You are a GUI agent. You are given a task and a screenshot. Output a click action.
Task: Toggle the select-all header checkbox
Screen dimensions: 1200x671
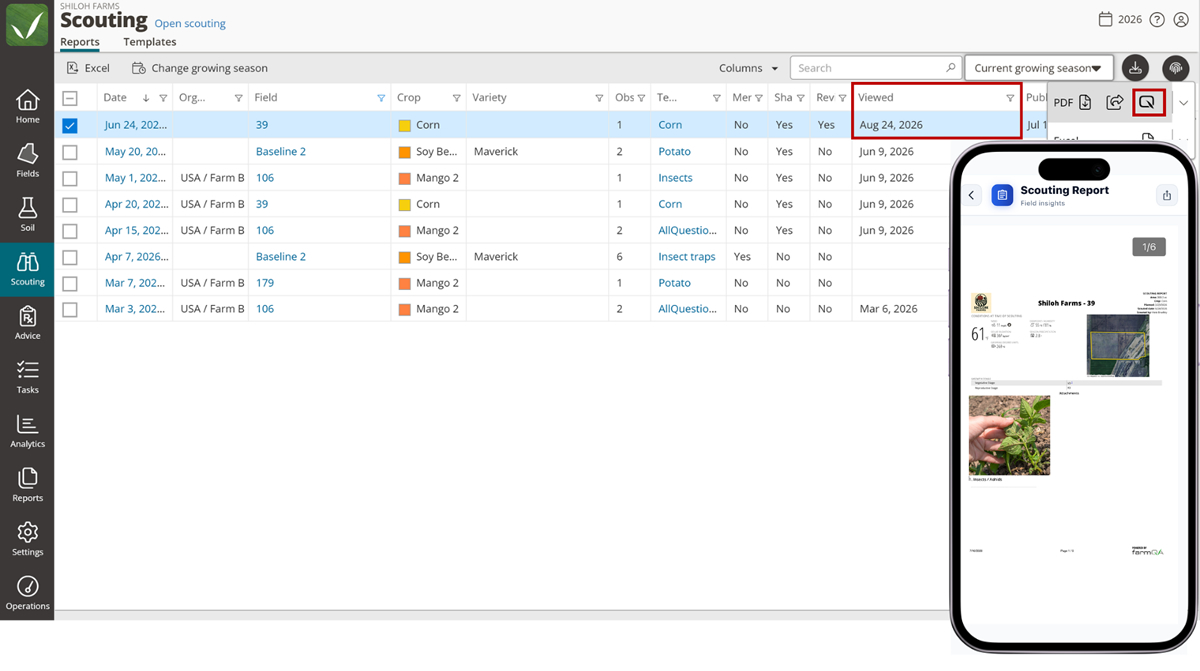tap(70, 98)
